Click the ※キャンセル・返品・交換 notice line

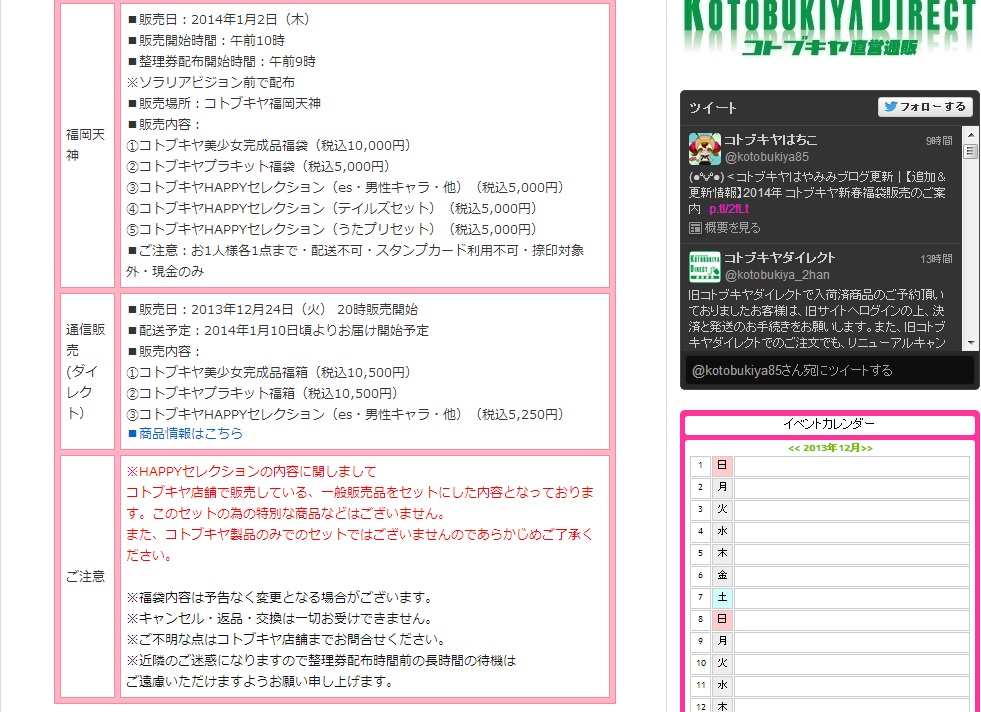[x=280, y=619]
